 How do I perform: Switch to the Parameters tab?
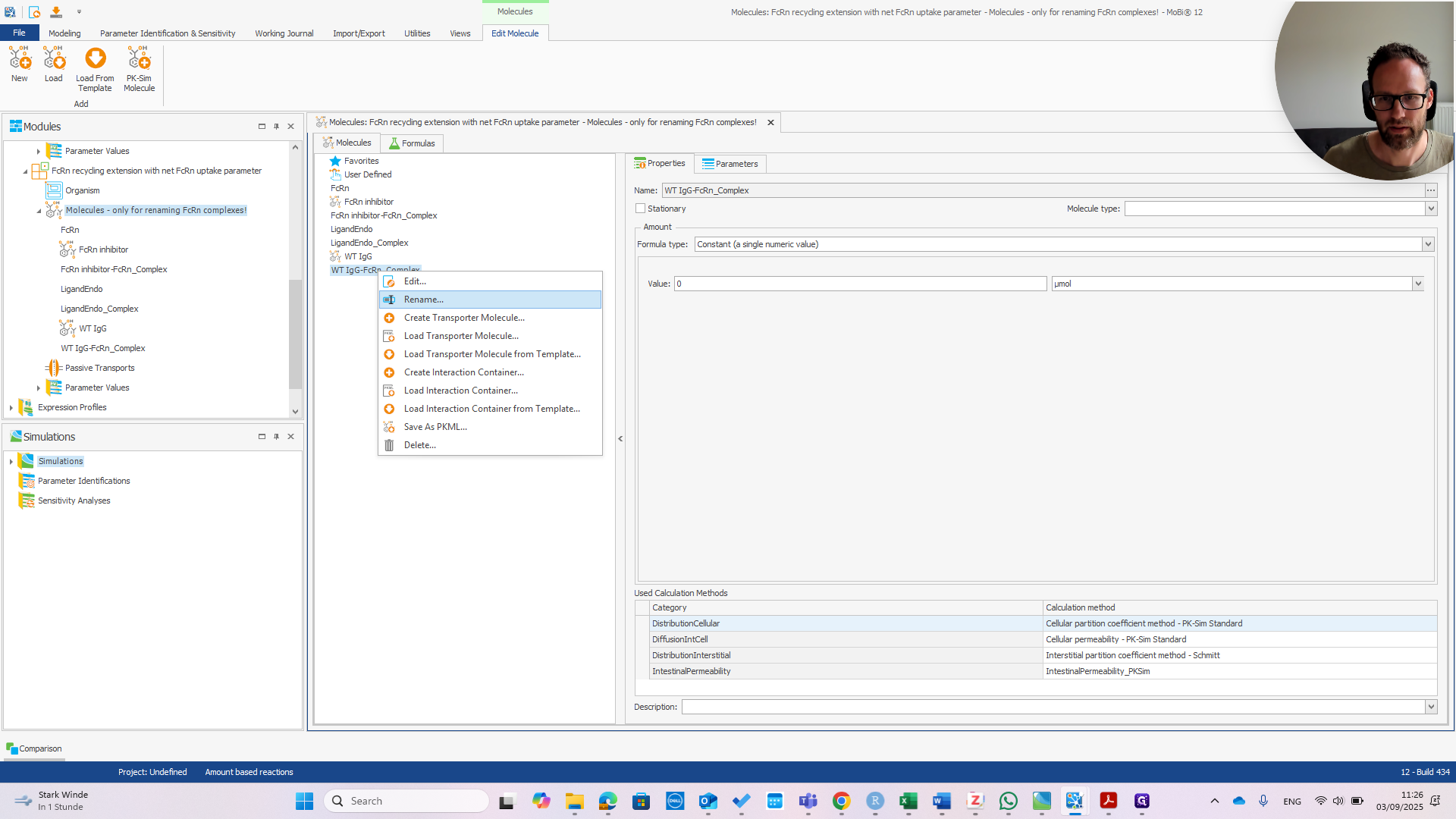(x=730, y=164)
